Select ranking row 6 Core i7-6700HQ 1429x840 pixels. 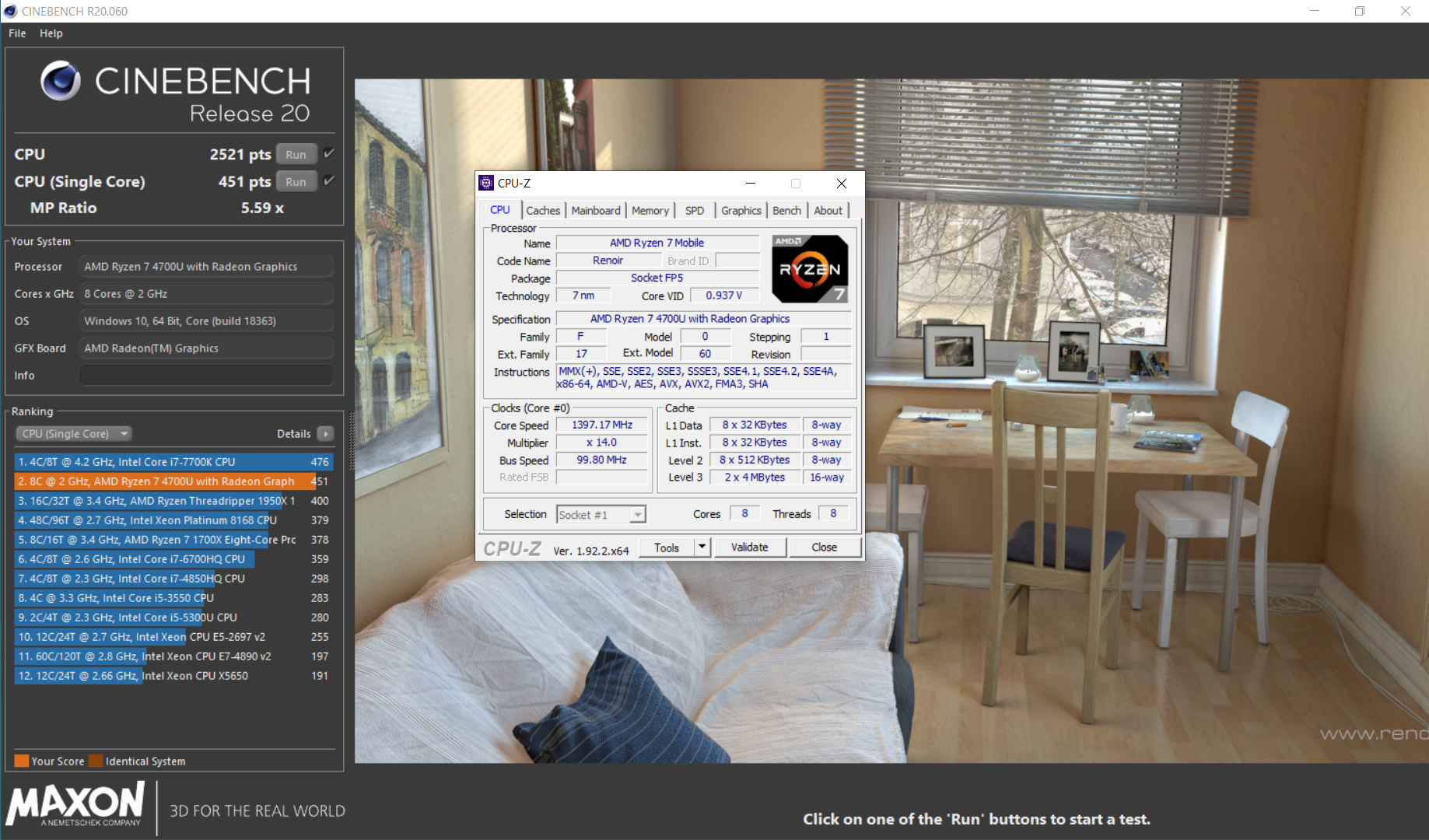click(174, 558)
